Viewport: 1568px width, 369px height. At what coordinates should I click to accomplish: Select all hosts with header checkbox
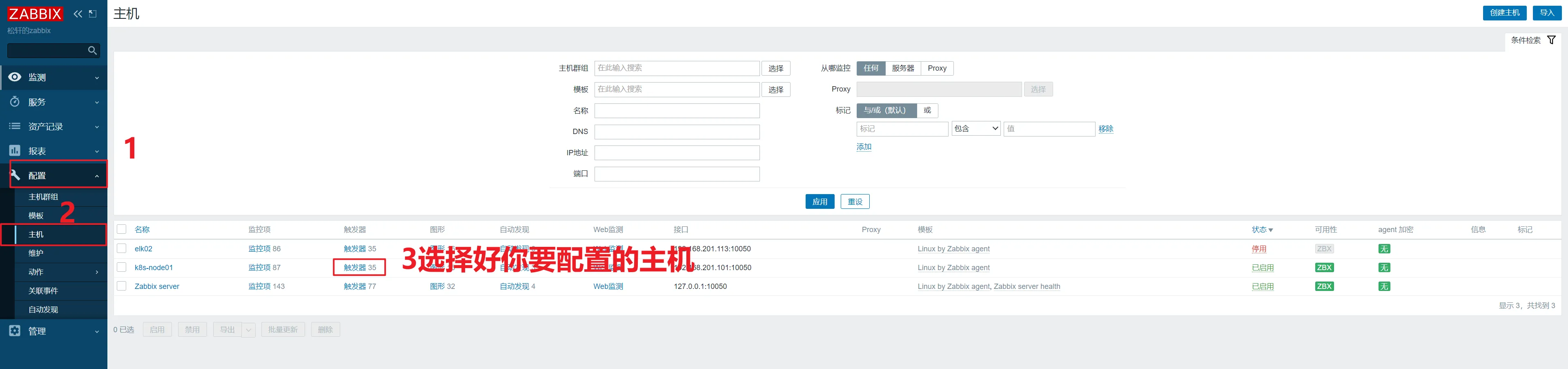(x=122, y=230)
